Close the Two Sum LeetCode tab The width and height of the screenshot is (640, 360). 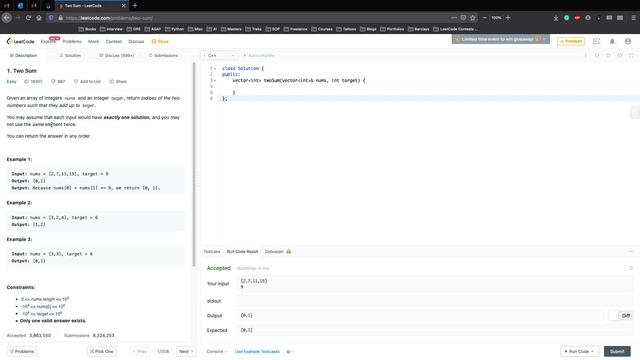[124, 6]
